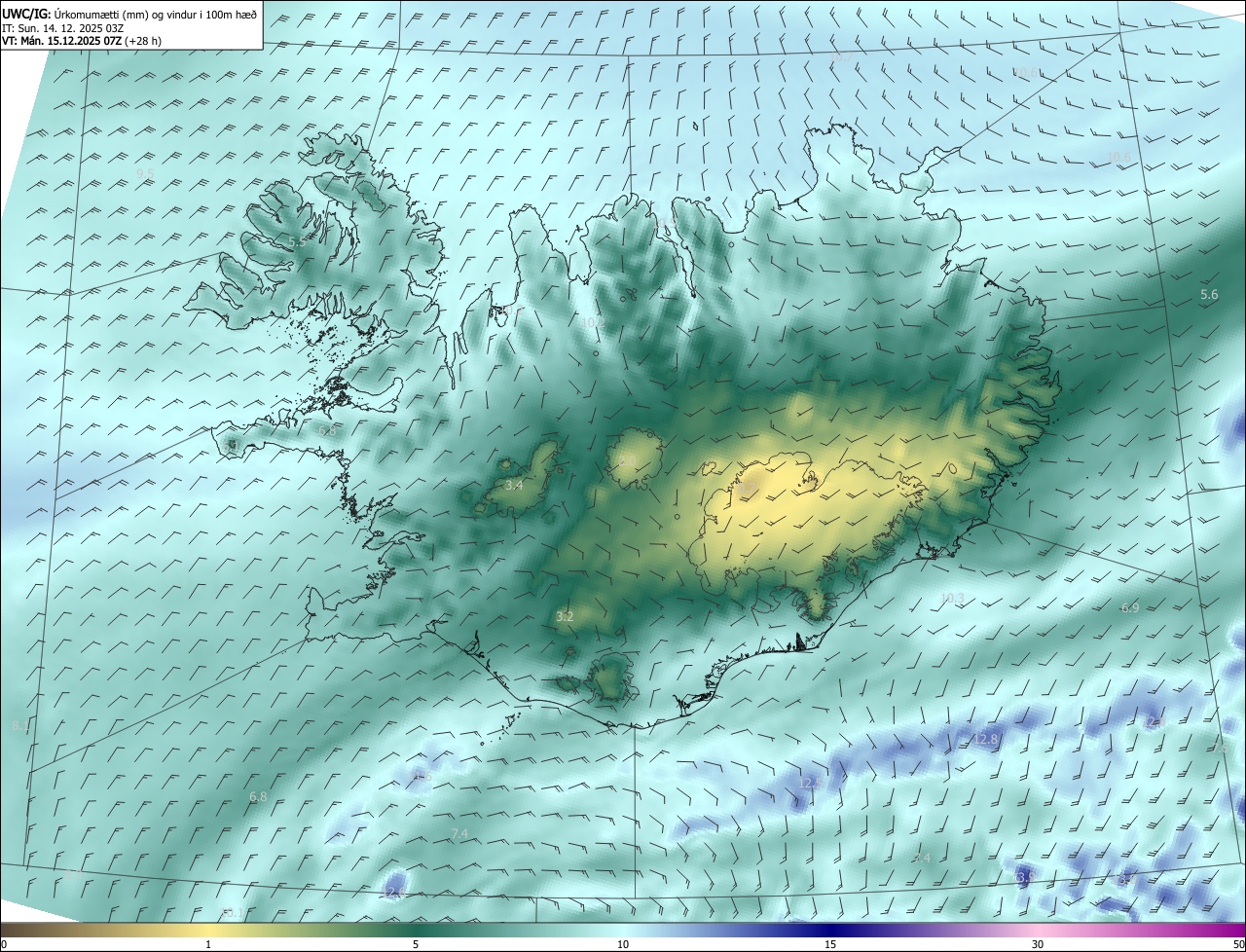This screenshot has height=952, width=1246.
Task: Click the color scale tick label '5'
Action: coord(416,944)
